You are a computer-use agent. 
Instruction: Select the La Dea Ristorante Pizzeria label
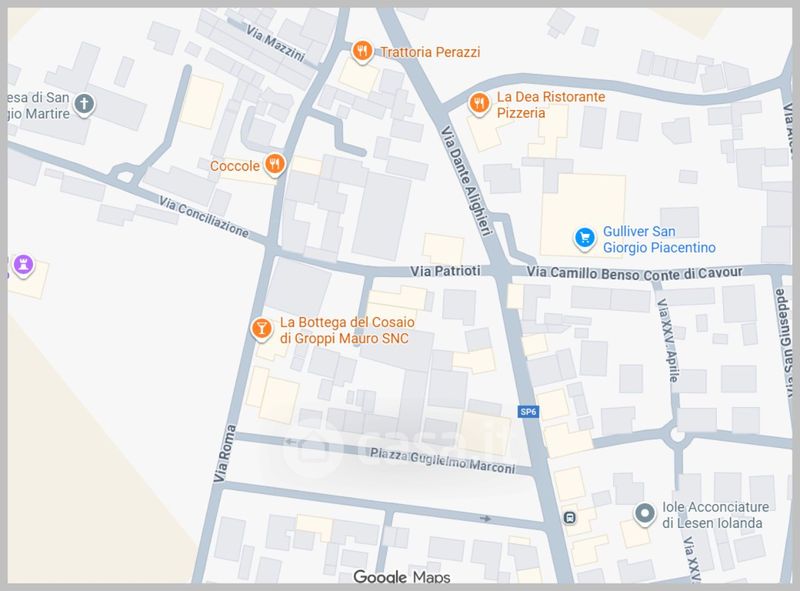pos(551,105)
